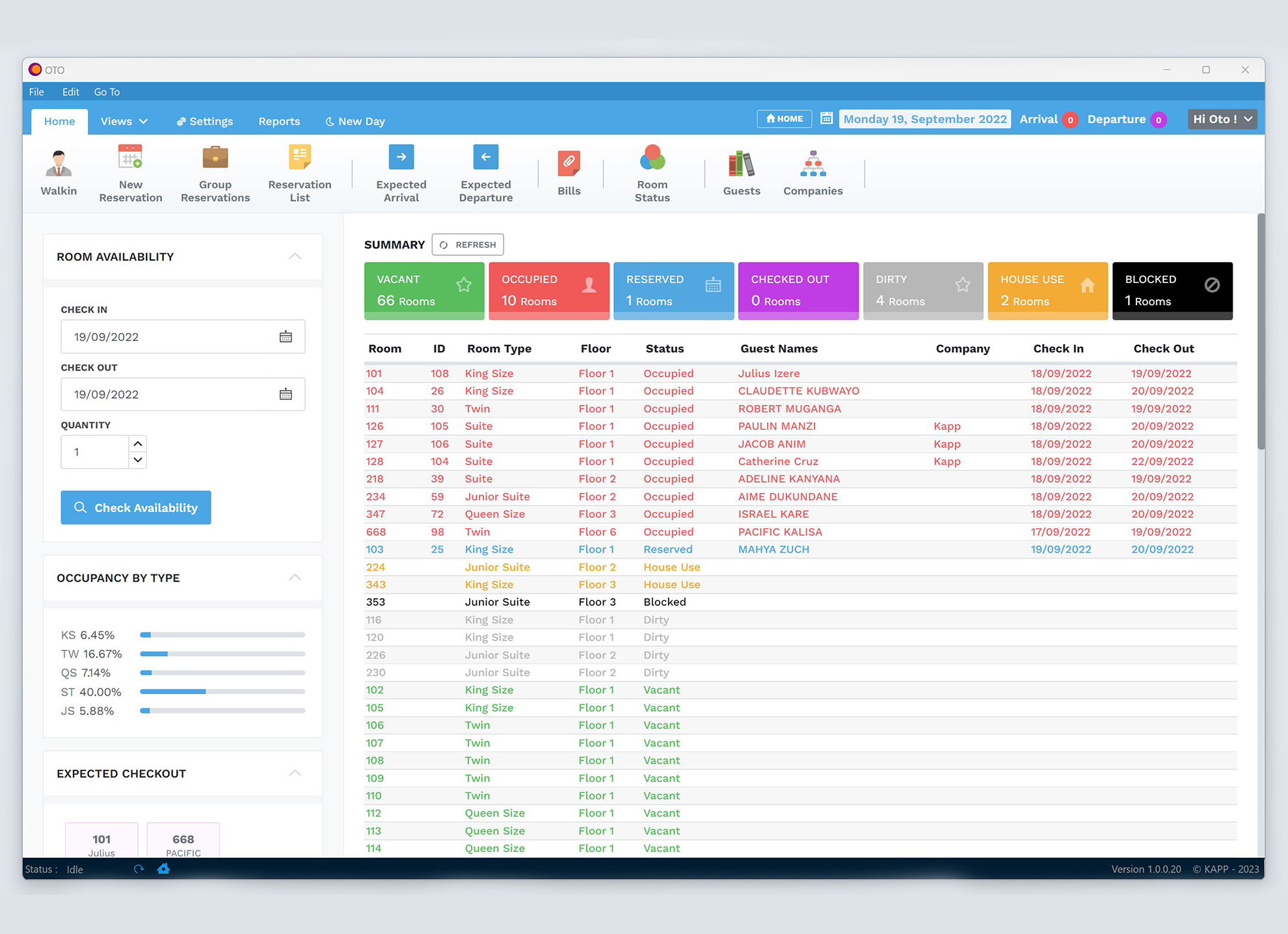The image size is (1288, 934).
Task: Open the Views dropdown menu
Action: tap(124, 121)
